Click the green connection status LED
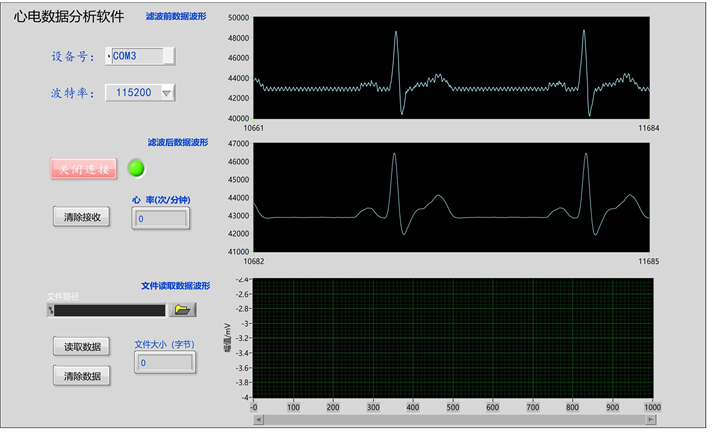This screenshot has height=433, width=713. 137,168
